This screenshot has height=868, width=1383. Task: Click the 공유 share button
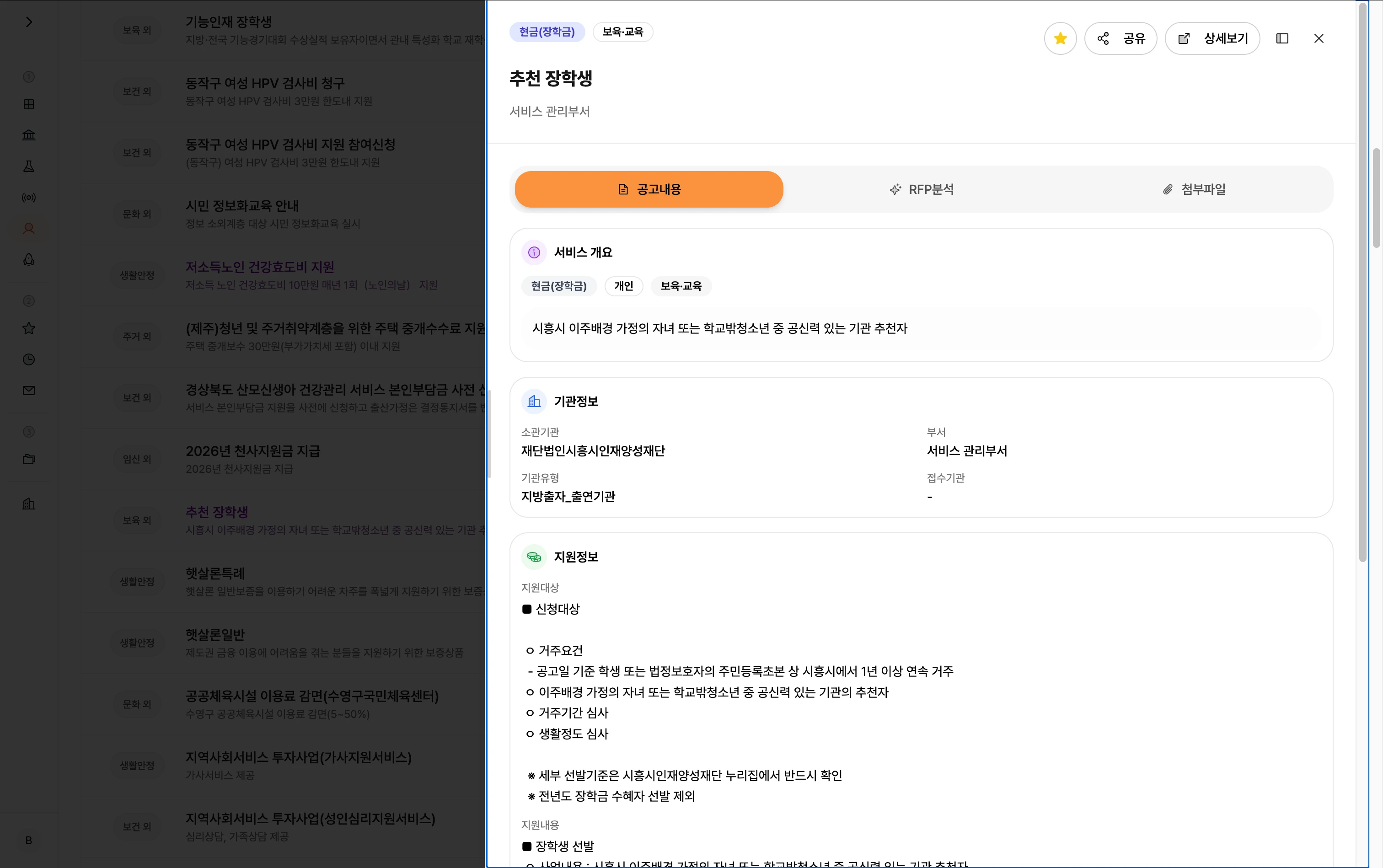pyautogui.click(x=1120, y=38)
